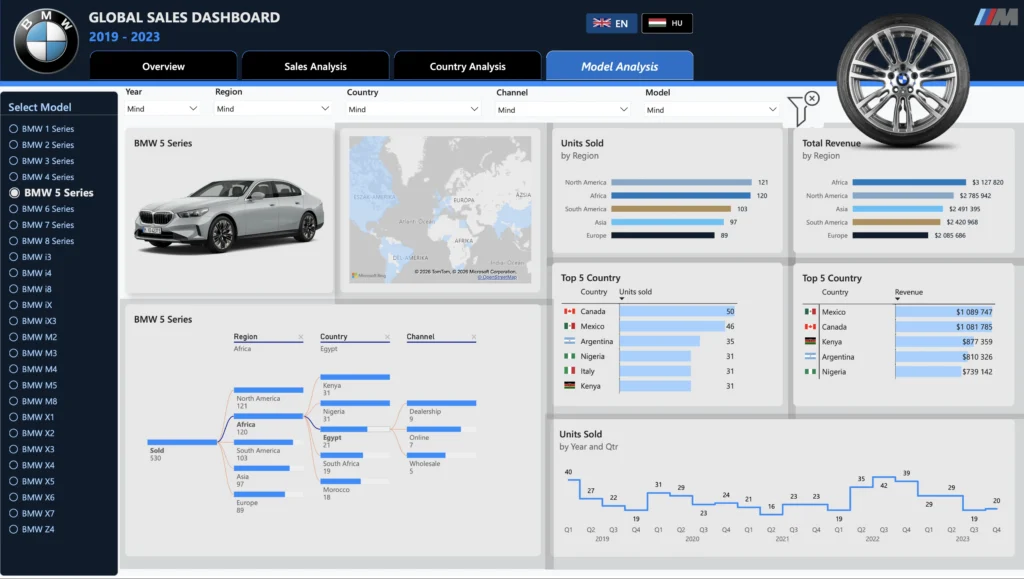This screenshot has height=579, width=1024.
Task: Open the Country Analysis tab
Action: pos(468,67)
